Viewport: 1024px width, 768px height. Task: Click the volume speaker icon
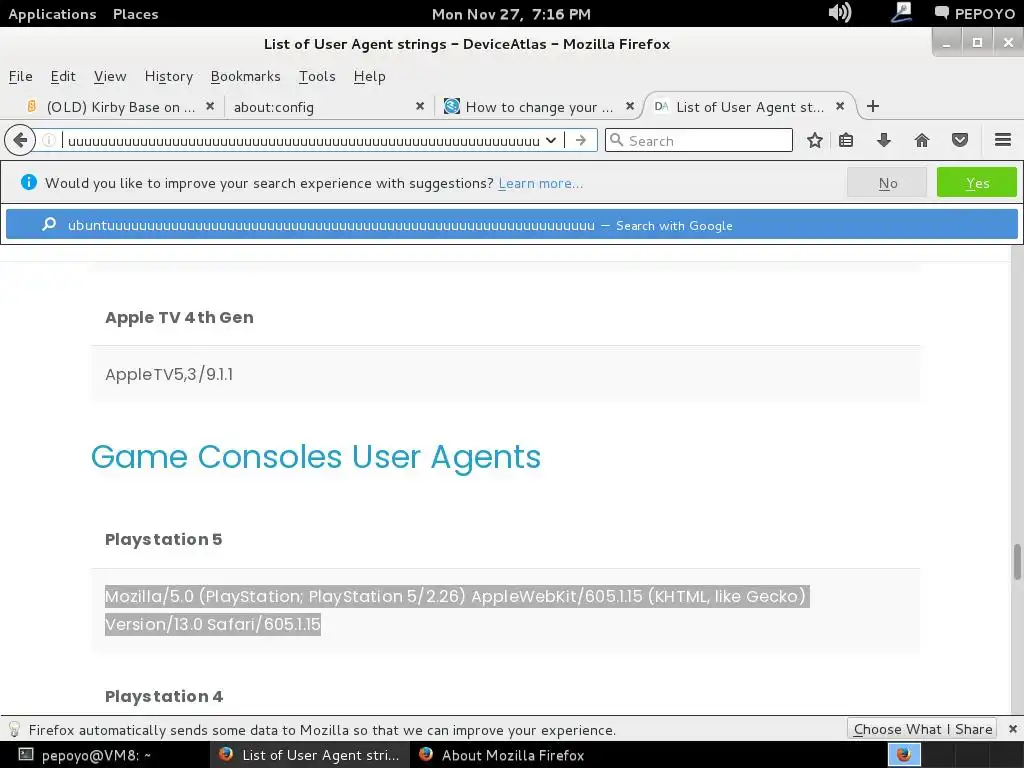point(839,12)
